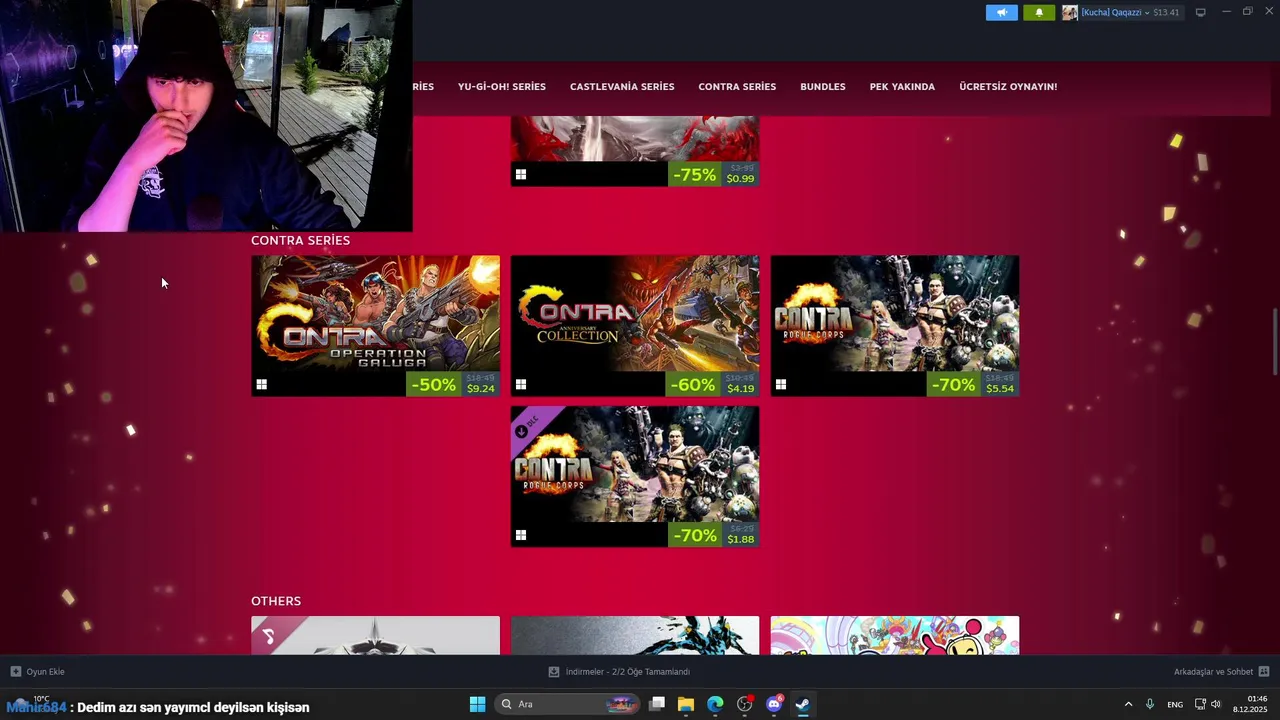
Task: Click the -70% $5.54 price tag
Action: point(973,384)
